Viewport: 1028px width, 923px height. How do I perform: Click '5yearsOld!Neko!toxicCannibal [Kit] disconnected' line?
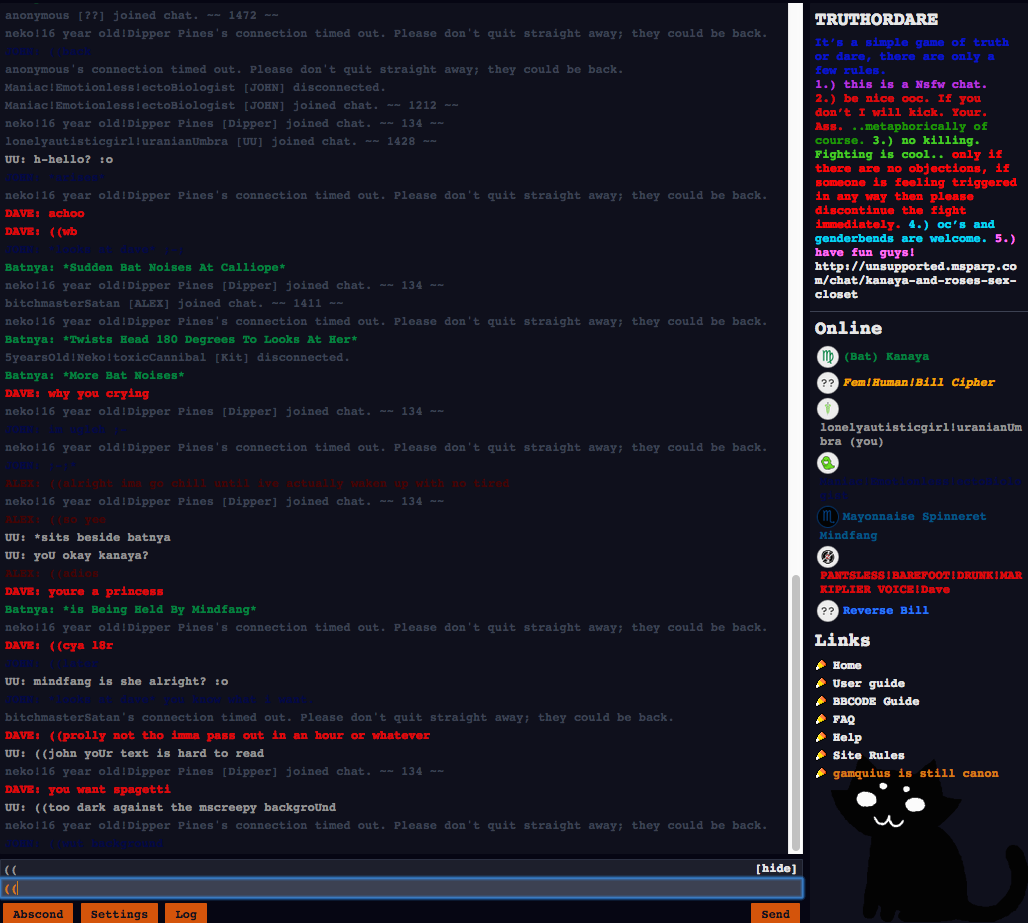pos(177,358)
